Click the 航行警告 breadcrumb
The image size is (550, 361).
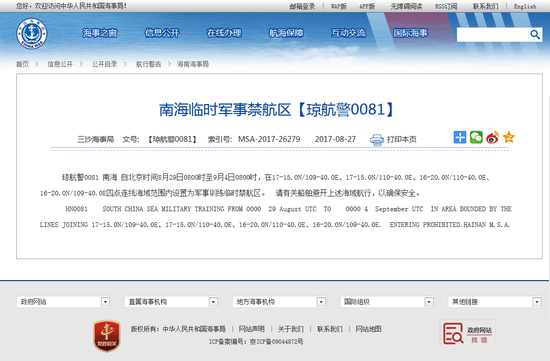(149, 64)
